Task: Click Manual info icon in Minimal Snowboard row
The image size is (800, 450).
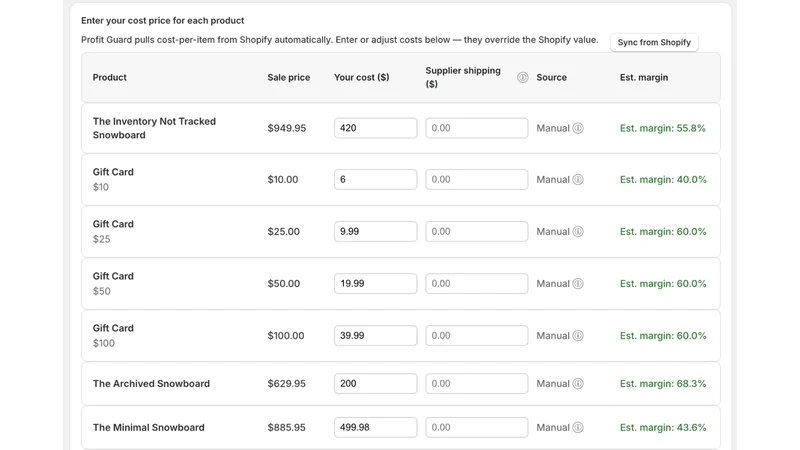Action: (578, 428)
